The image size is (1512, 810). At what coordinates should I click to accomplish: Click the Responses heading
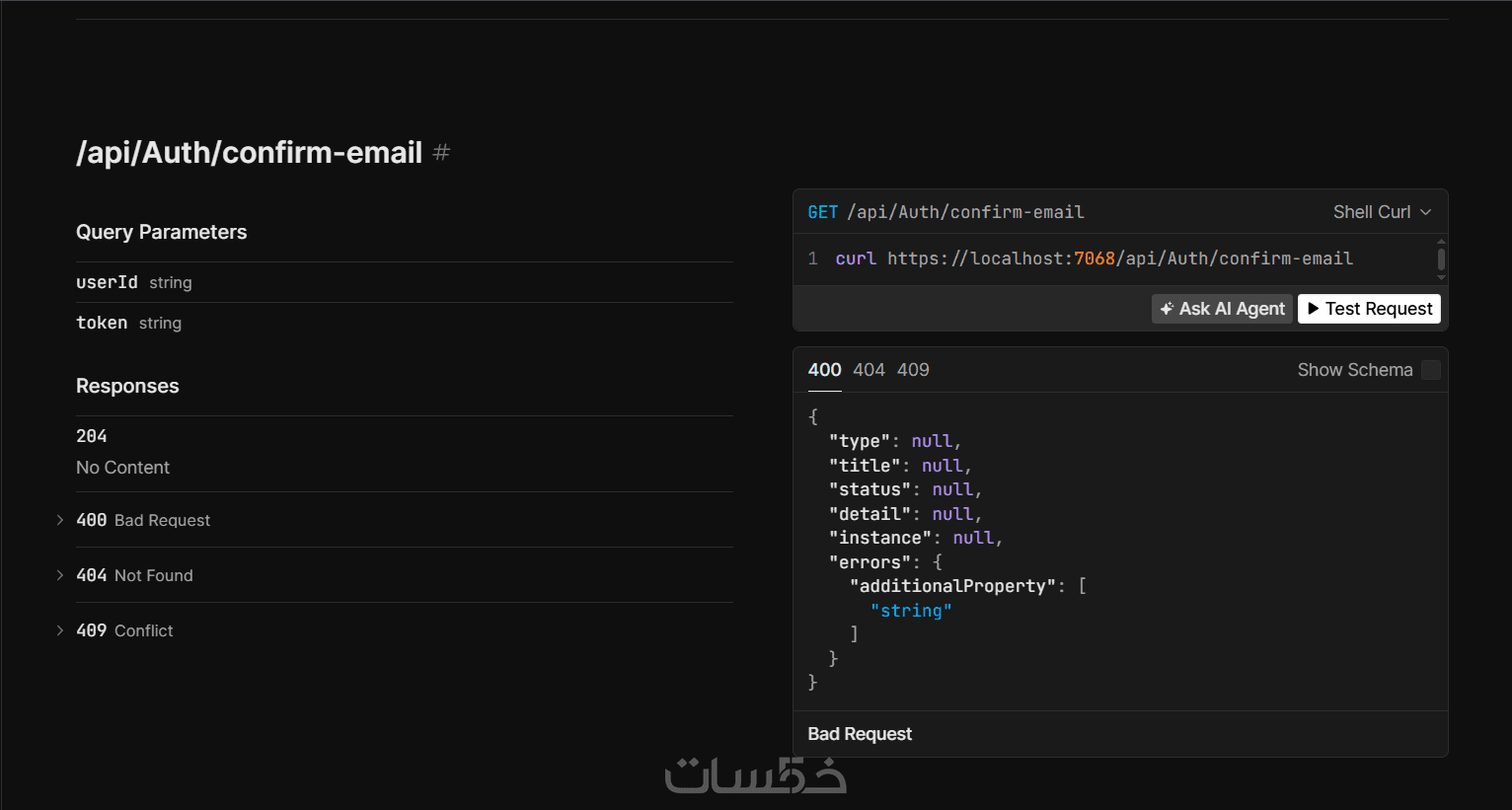click(x=127, y=386)
